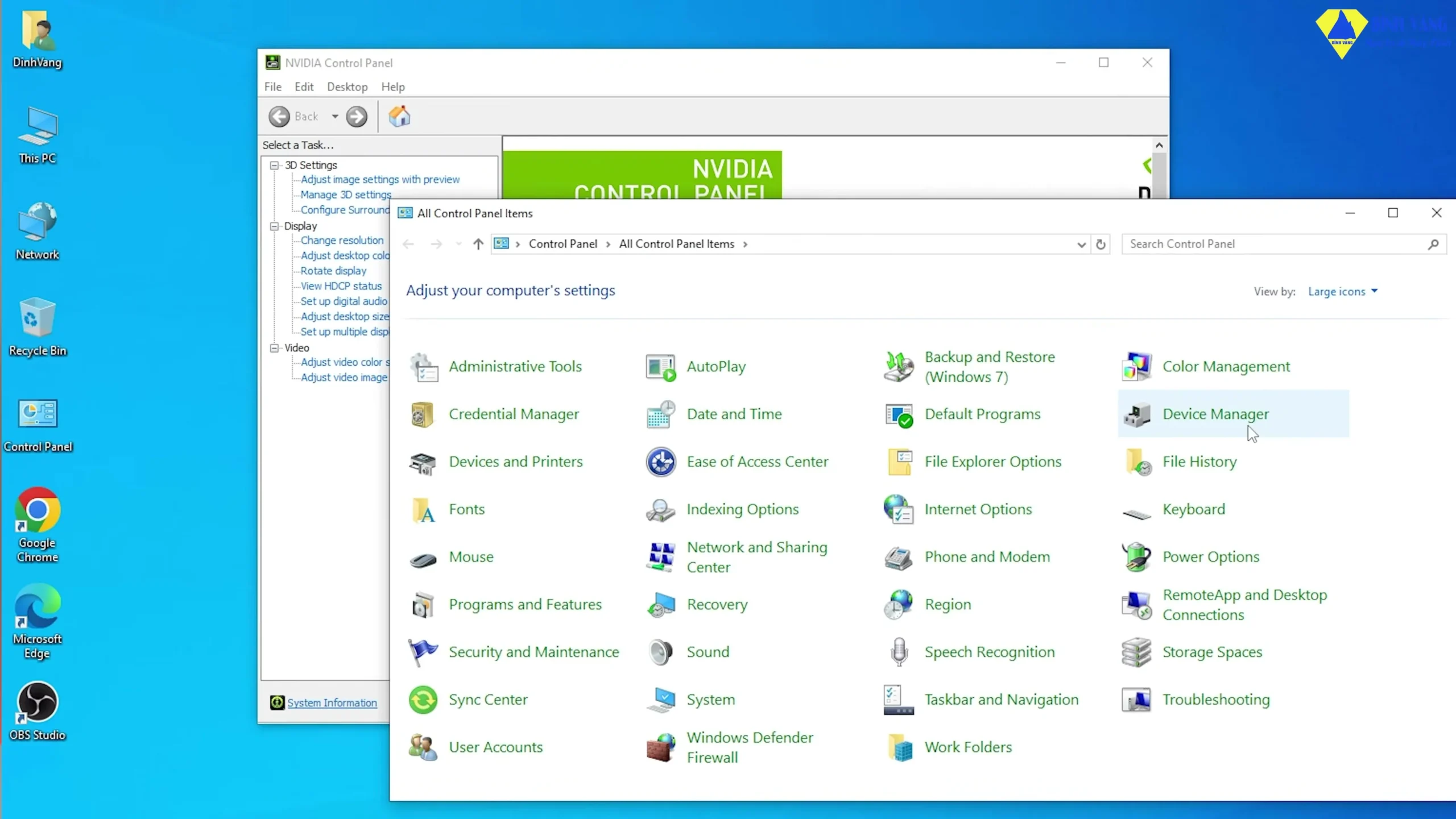The height and width of the screenshot is (819, 1456).
Task: Click the NVIDIA Forward arrow button
Action: [x=357, y=117]
